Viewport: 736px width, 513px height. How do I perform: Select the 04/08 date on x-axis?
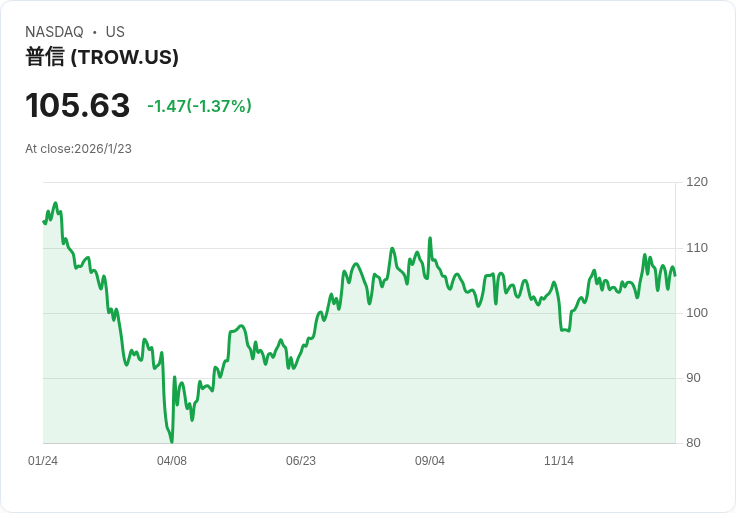point(172,461)
